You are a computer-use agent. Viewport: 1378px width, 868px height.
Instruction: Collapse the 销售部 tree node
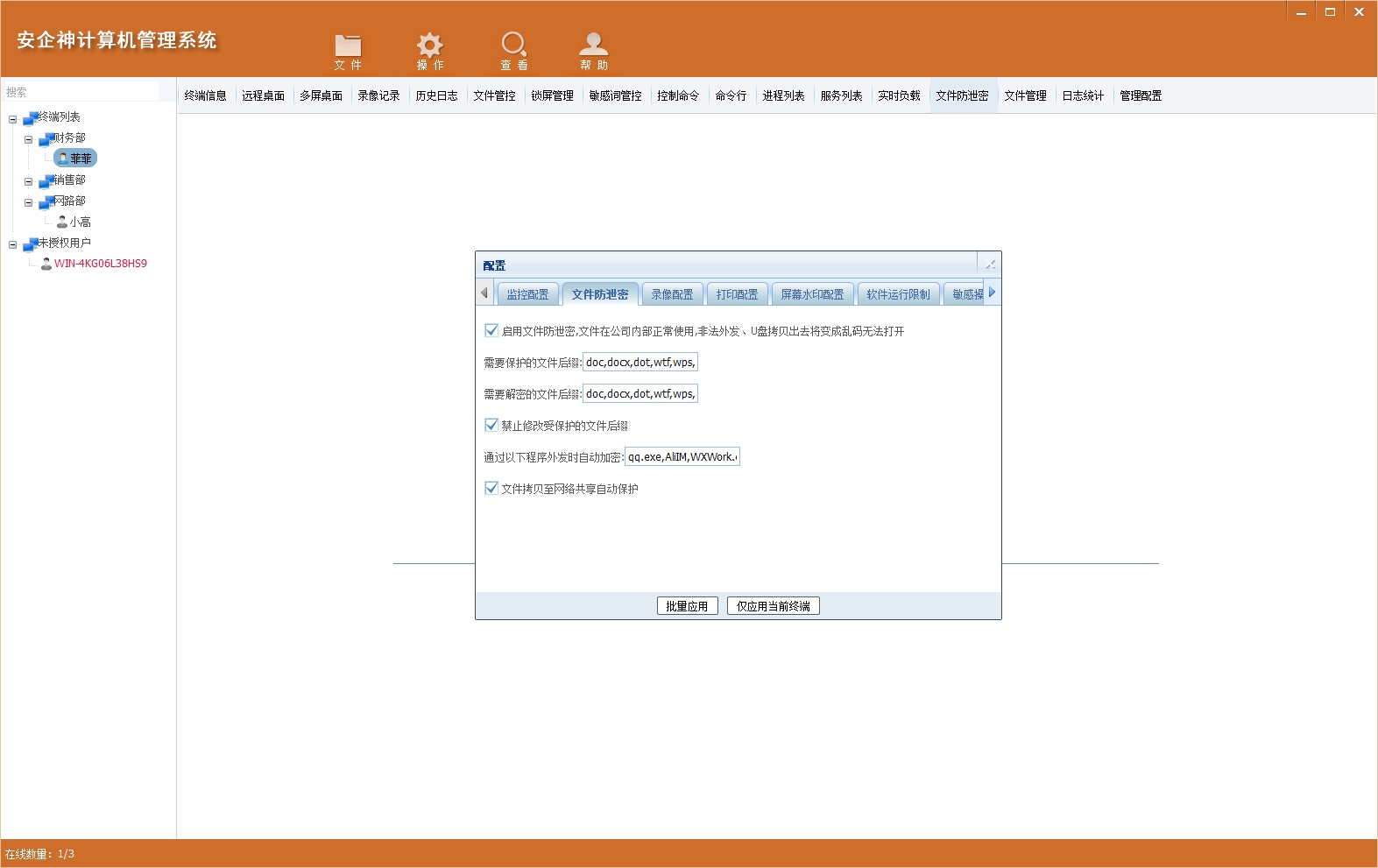coord(29,182)
